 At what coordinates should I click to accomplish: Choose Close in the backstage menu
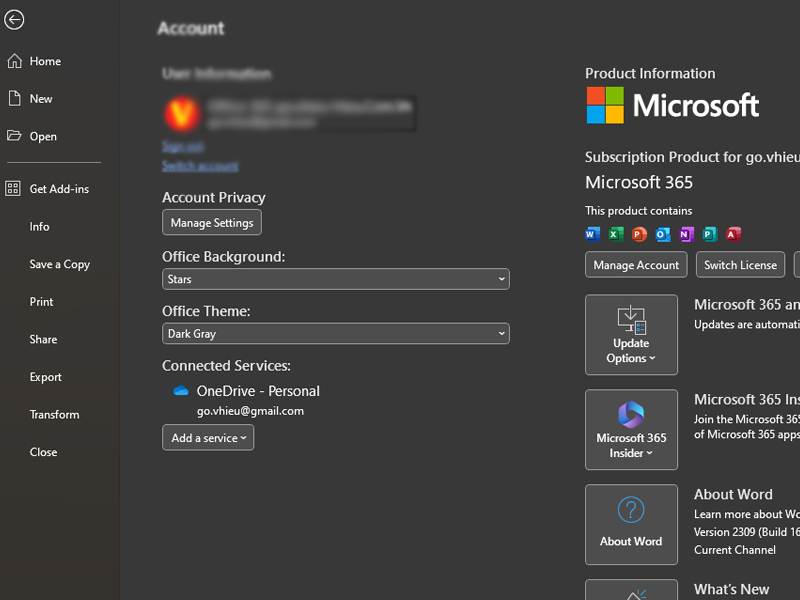click(x=43, y=452)
